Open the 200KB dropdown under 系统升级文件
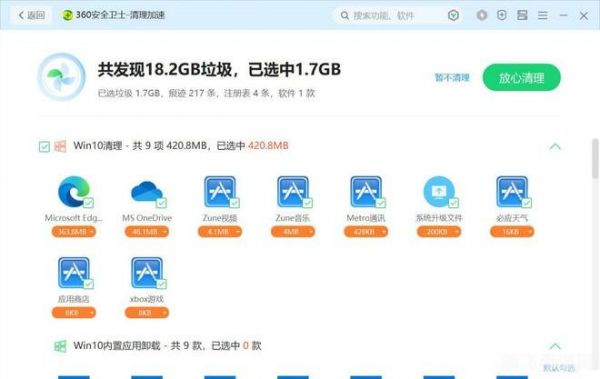The width and height of the screenshot is (600, 379). pyautogui.click(x=439, y=232)
